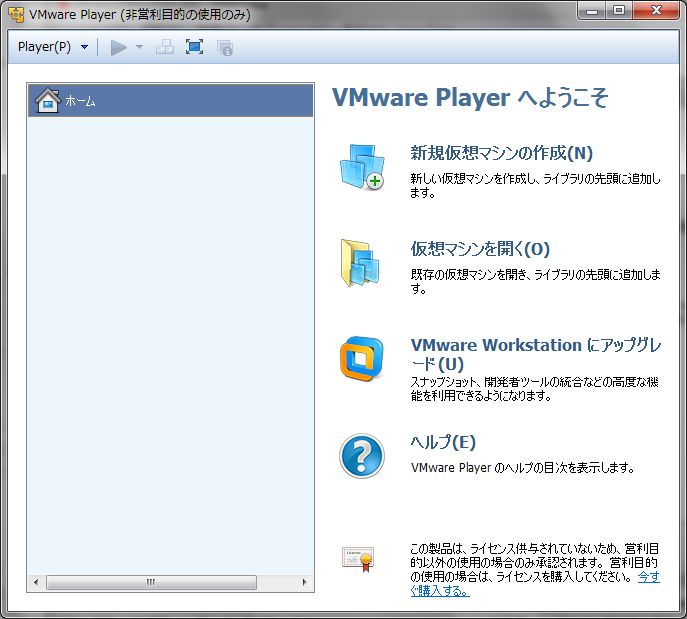Click the Unity mode toolbar icon
687x619 pixels.
[225, 47]
